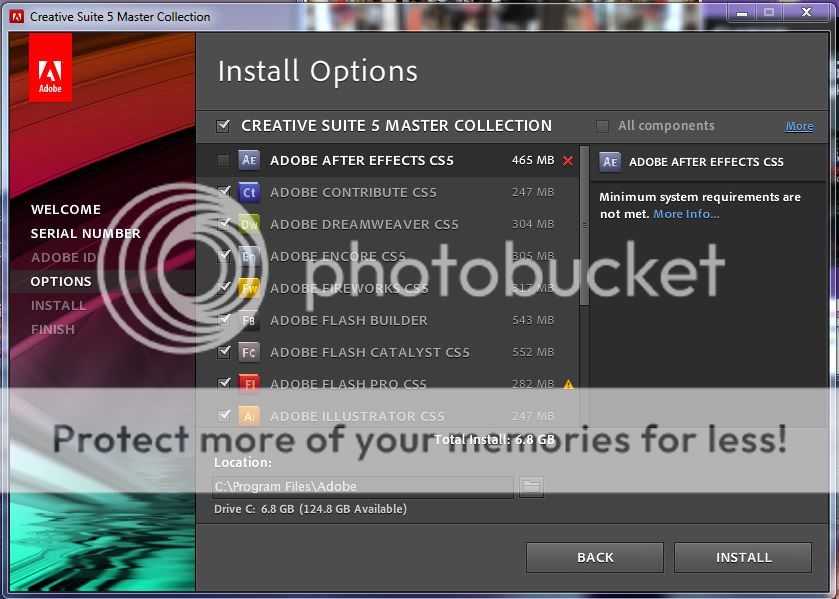Close the Creative Suite 5 installer window
Viewport: 839px width, 599px height.
[x=806, y=12]
